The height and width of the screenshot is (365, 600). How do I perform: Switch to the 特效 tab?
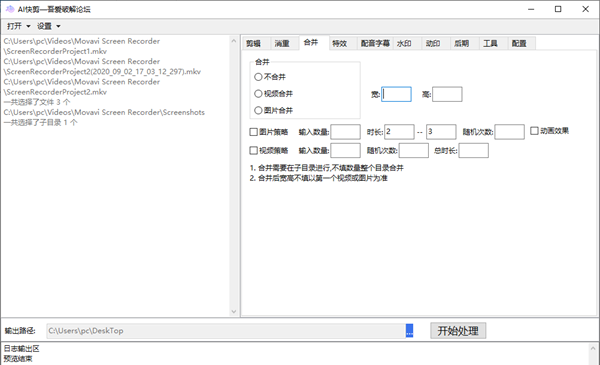tap(339, 44)
